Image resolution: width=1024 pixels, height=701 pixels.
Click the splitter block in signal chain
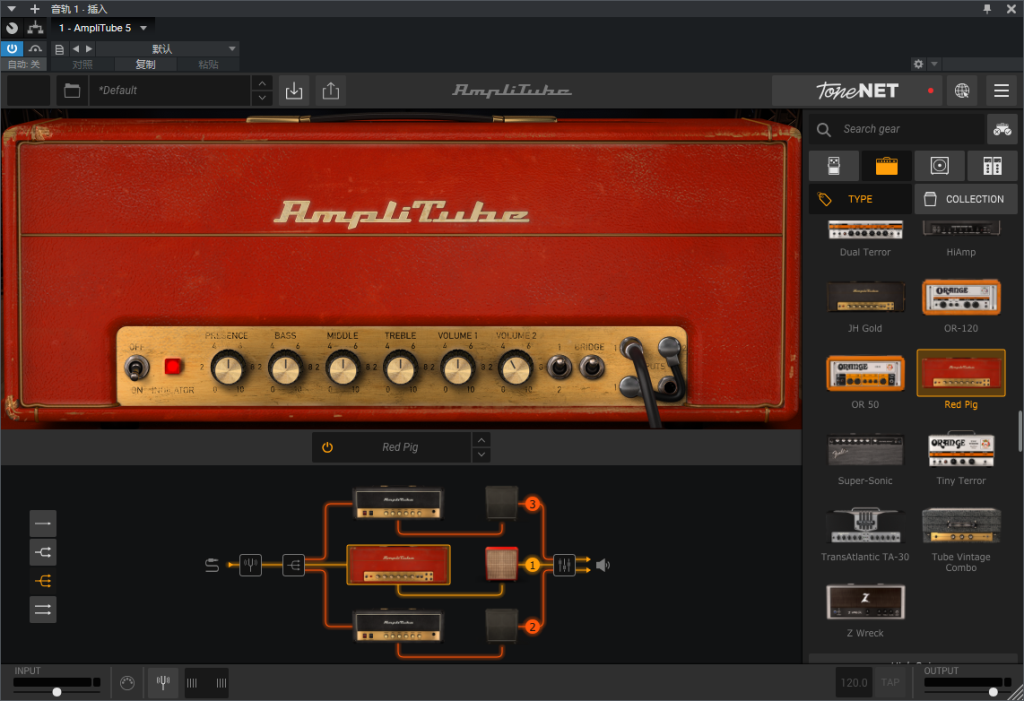coord(293,565)
